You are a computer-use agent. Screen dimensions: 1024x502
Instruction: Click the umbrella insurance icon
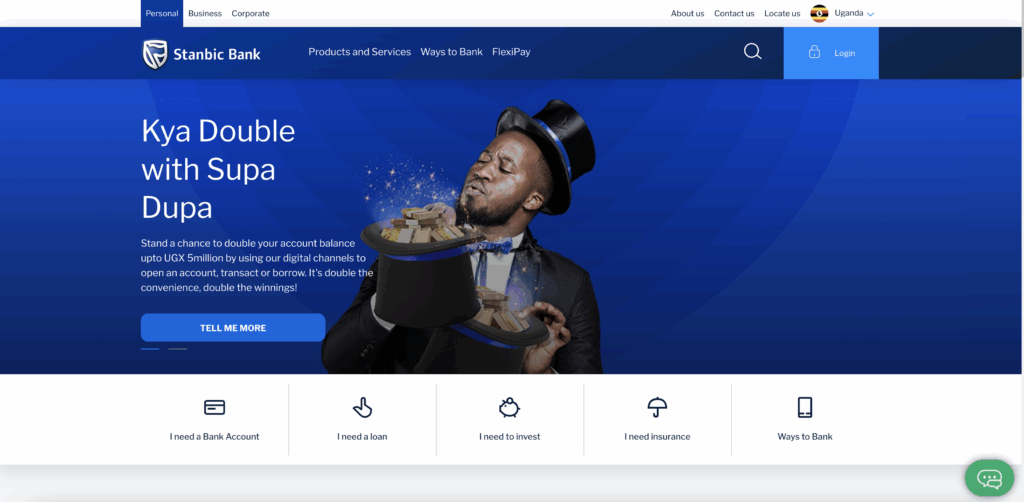(x=657, y=407)
